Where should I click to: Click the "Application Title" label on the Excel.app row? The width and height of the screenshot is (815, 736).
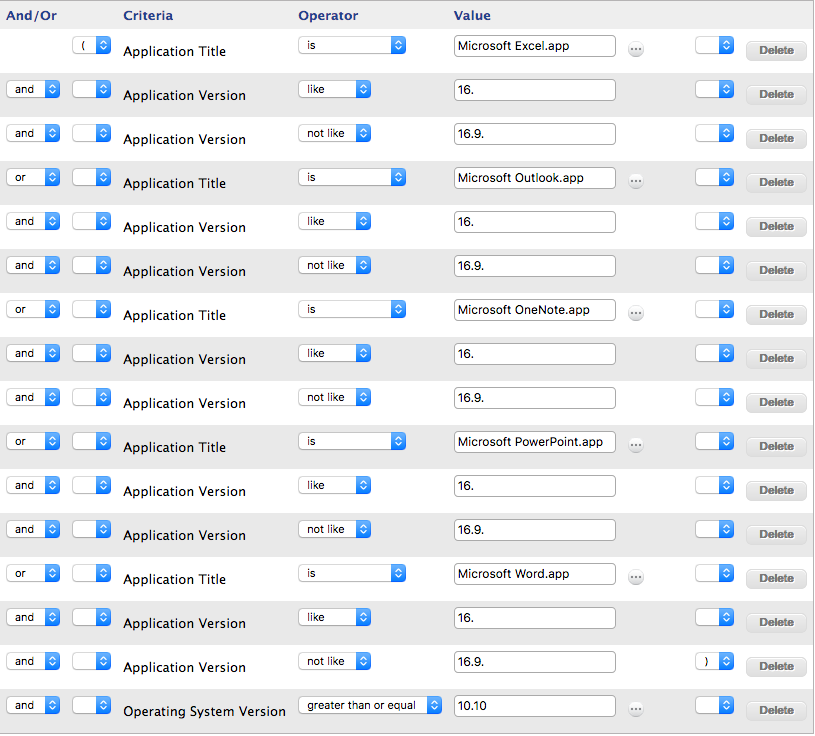click(x=175, y=51)
